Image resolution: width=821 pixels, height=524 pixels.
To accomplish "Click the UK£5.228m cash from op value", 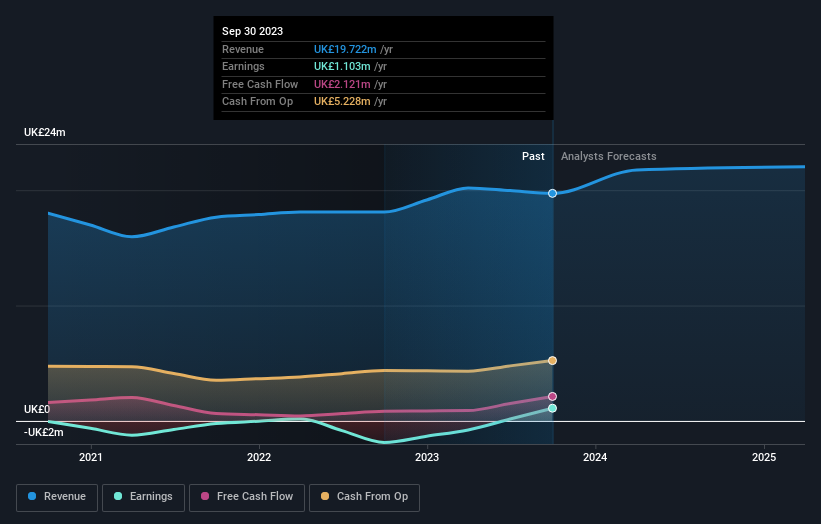I will pyautogui.click(x=342, y=102).
